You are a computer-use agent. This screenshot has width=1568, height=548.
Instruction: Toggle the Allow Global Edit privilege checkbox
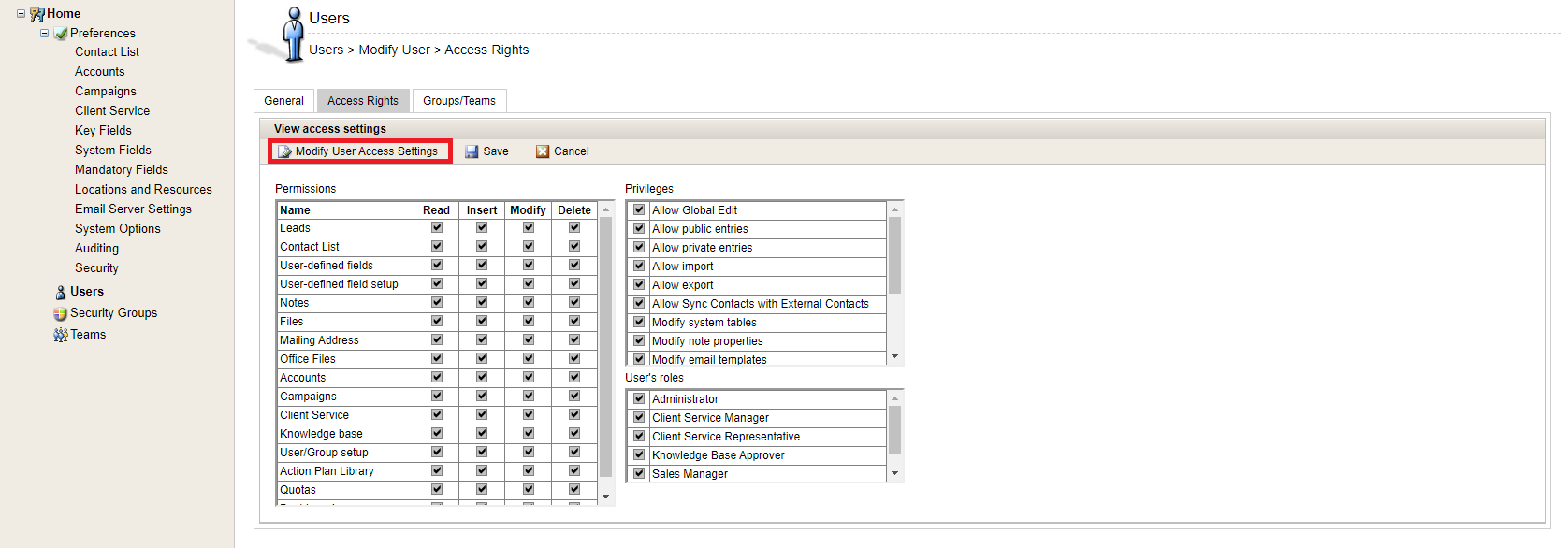click(x=639, y=209)
